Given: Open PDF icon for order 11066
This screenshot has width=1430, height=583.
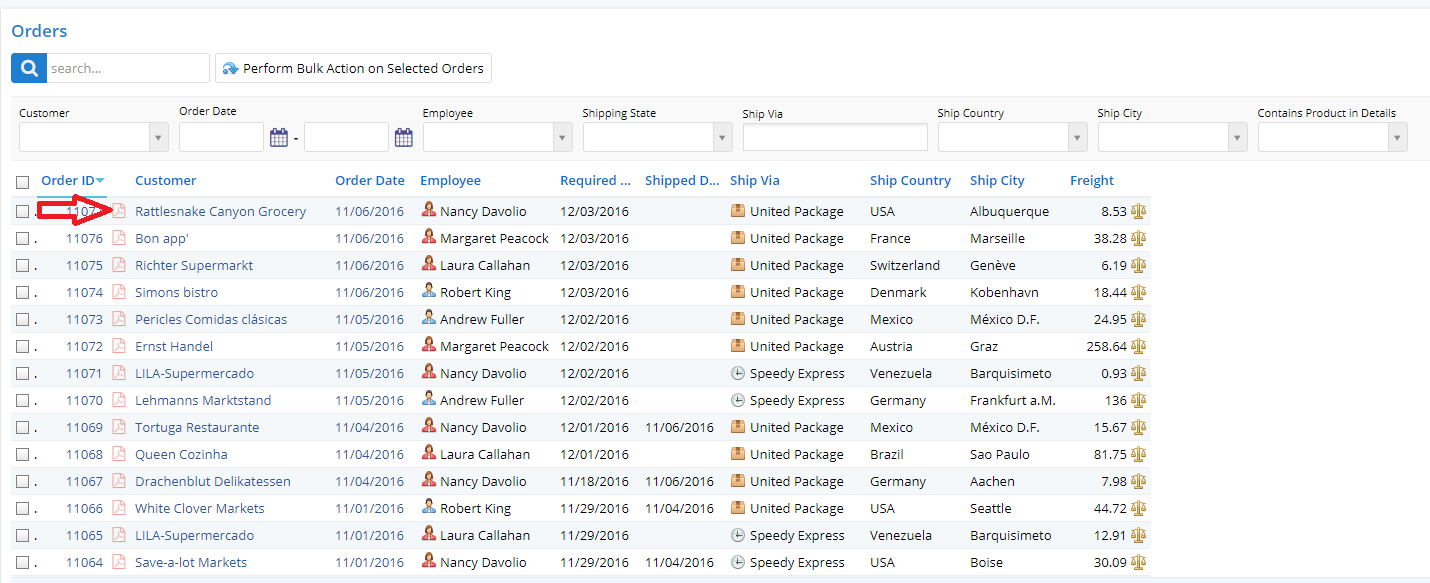Looking at the screenshot, I should click(119, 508).
